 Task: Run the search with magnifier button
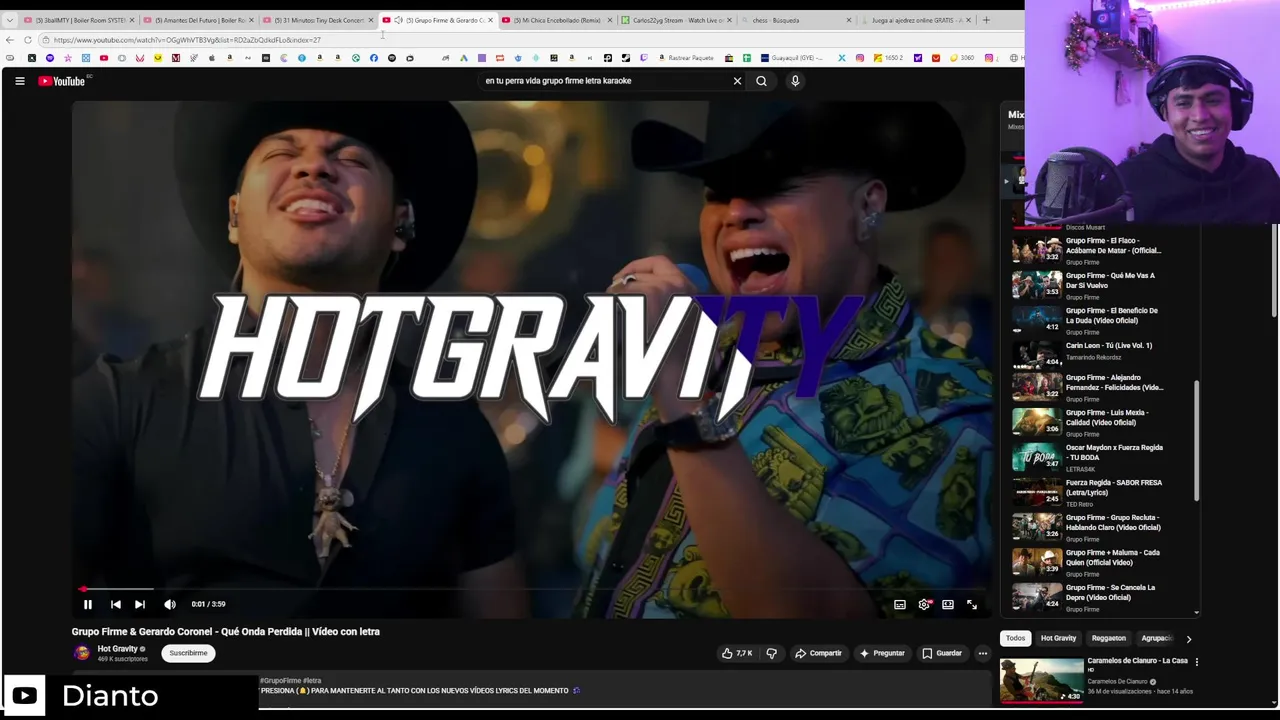(x=762, y=81)
